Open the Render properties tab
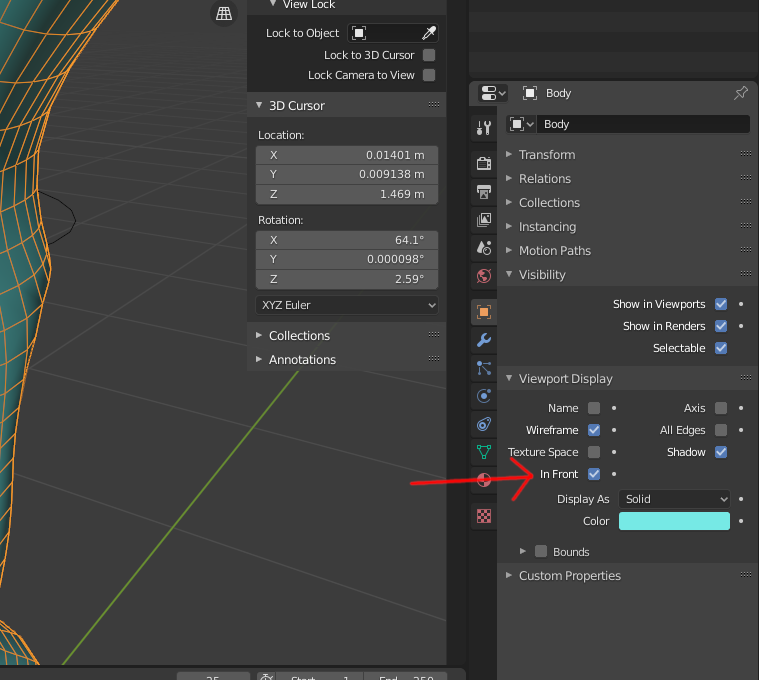This screenshot has height=680, width=759. (484, 163)
